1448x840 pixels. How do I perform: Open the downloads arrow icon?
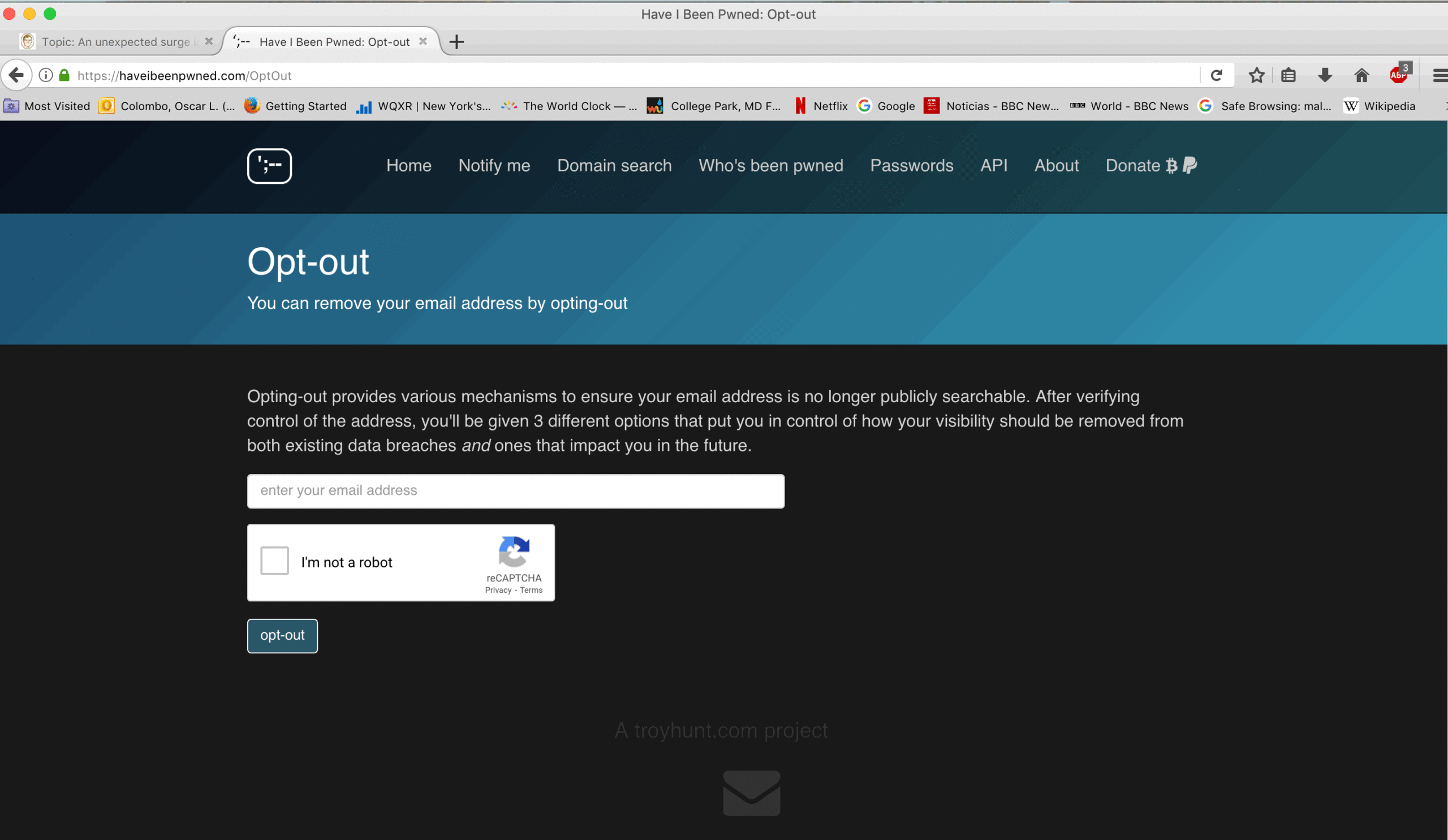[x=1325, y=75]
